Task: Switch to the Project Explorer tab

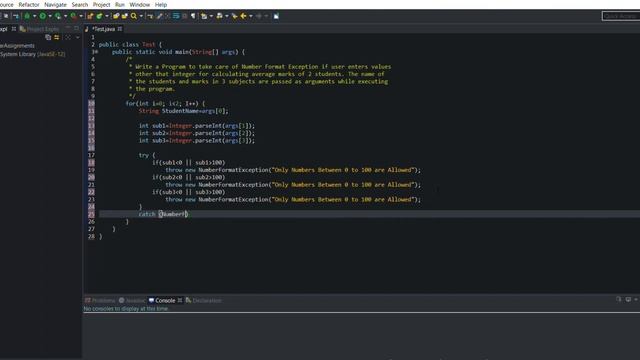Action: [x=39, y=29]
